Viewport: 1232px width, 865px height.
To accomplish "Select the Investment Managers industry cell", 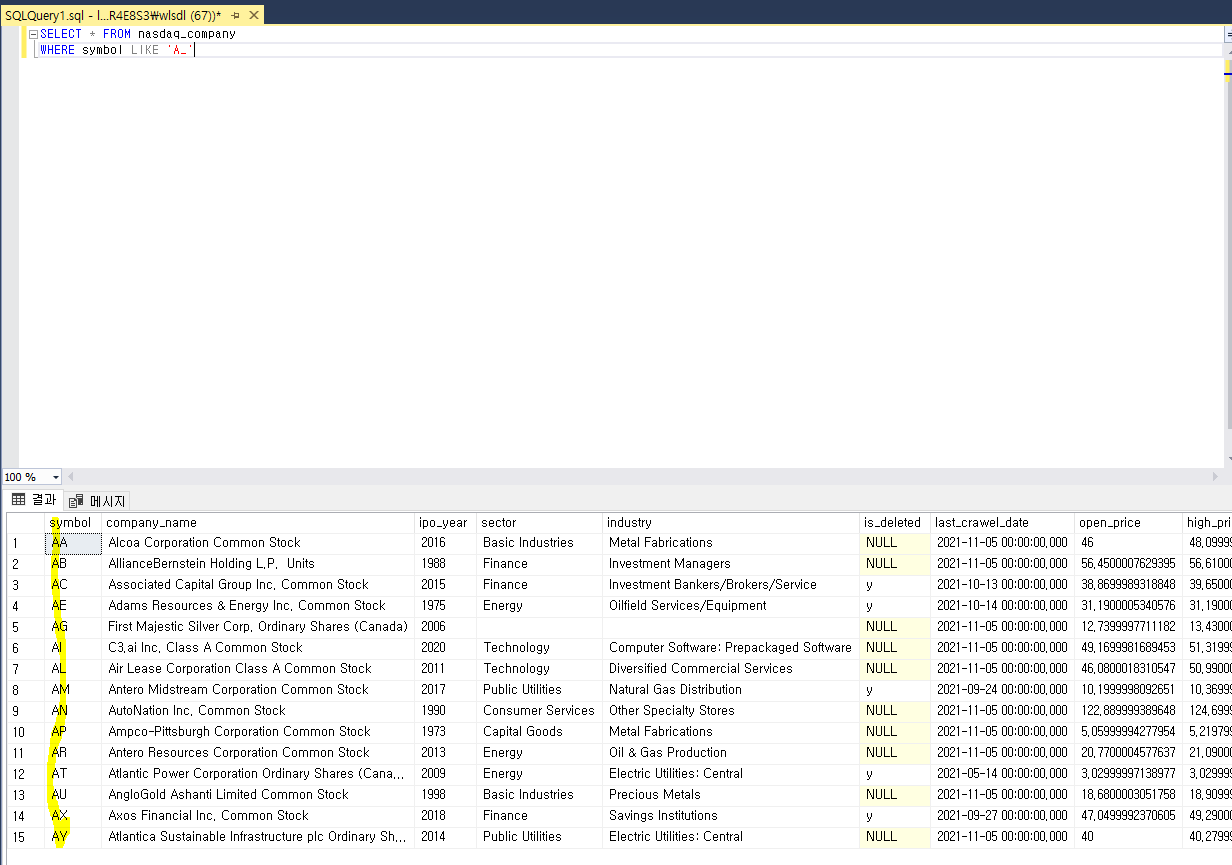I will coord(731,564).
